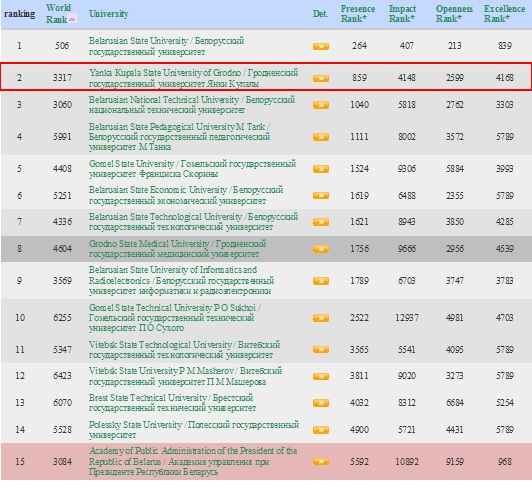
Task: Sort by Impact Rank column header
Action: tap(402, 14)
